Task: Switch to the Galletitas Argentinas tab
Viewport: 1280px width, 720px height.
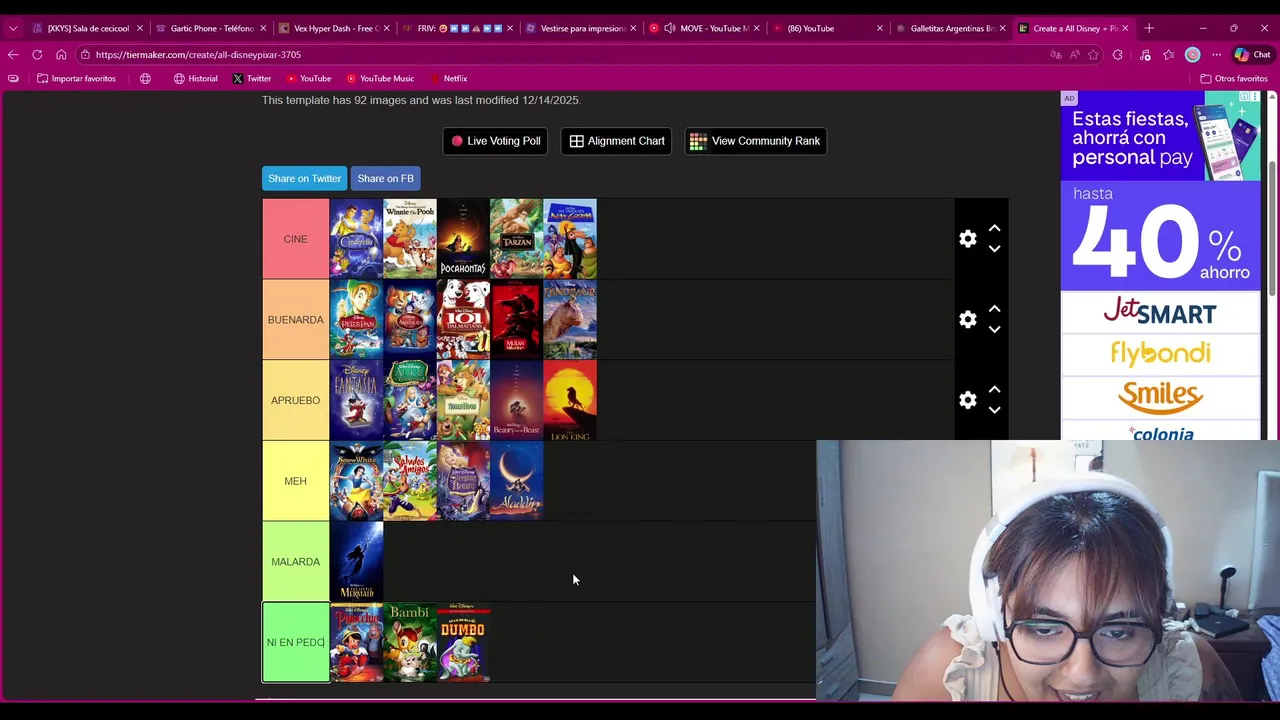Action: (x=951, y=28)
